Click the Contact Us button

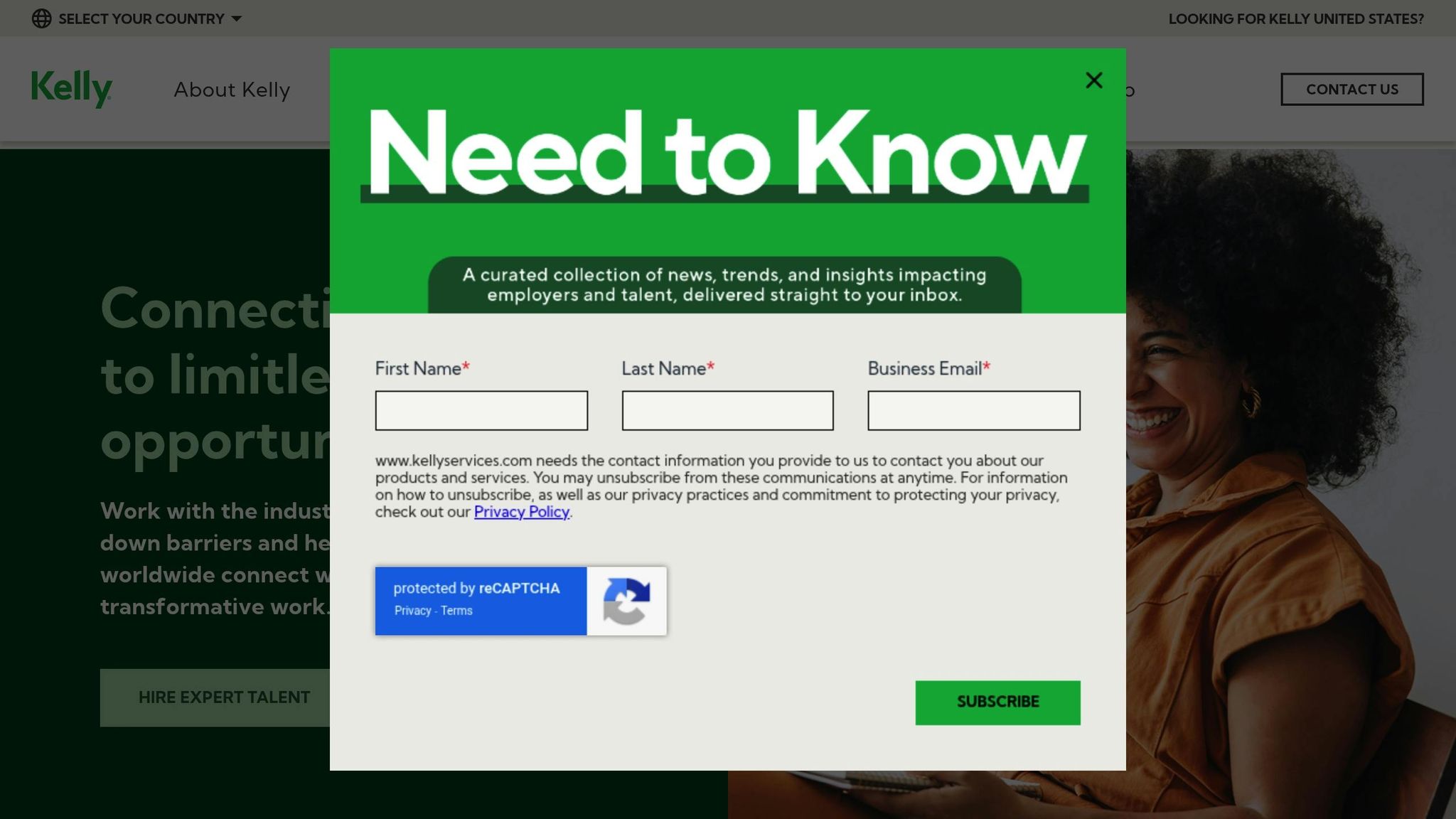tap(1352, 90)
